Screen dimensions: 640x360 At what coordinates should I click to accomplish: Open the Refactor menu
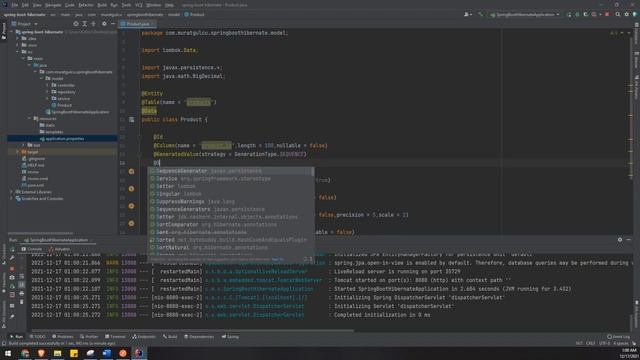click(x=86, y=5)
